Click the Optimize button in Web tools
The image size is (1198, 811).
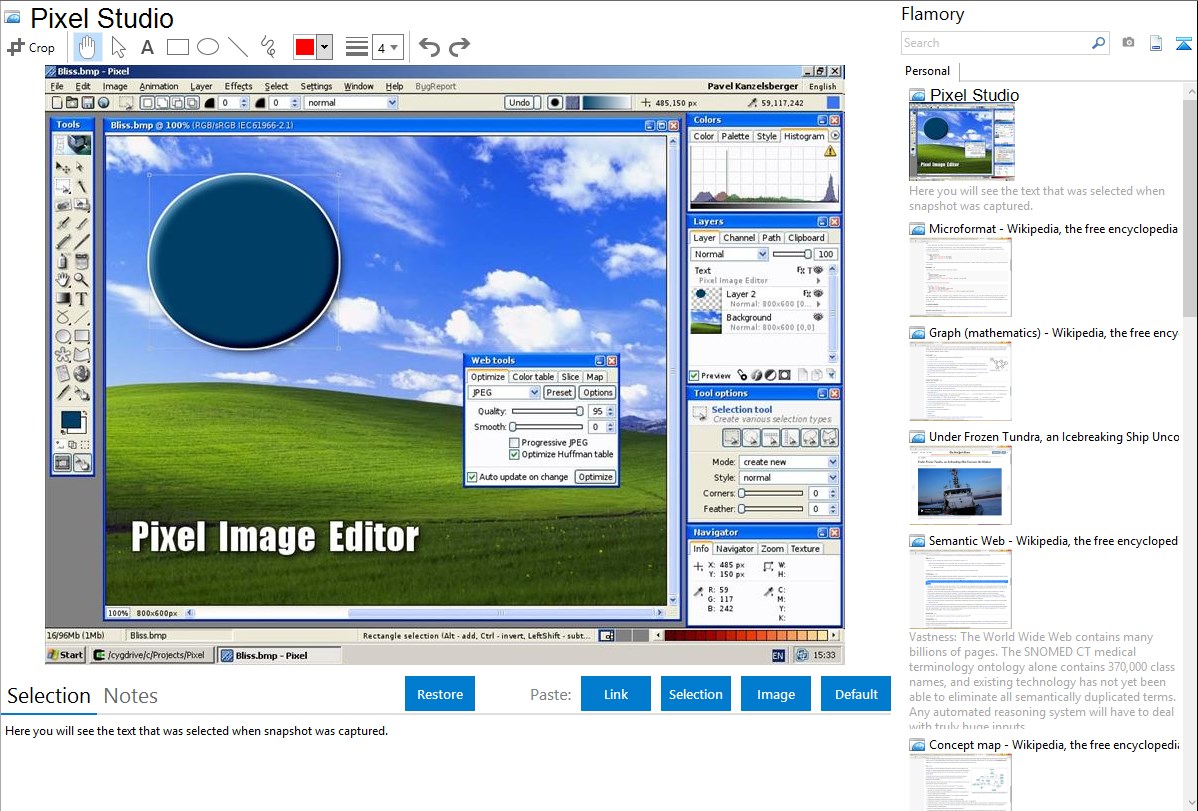click(x=595, y=477)
